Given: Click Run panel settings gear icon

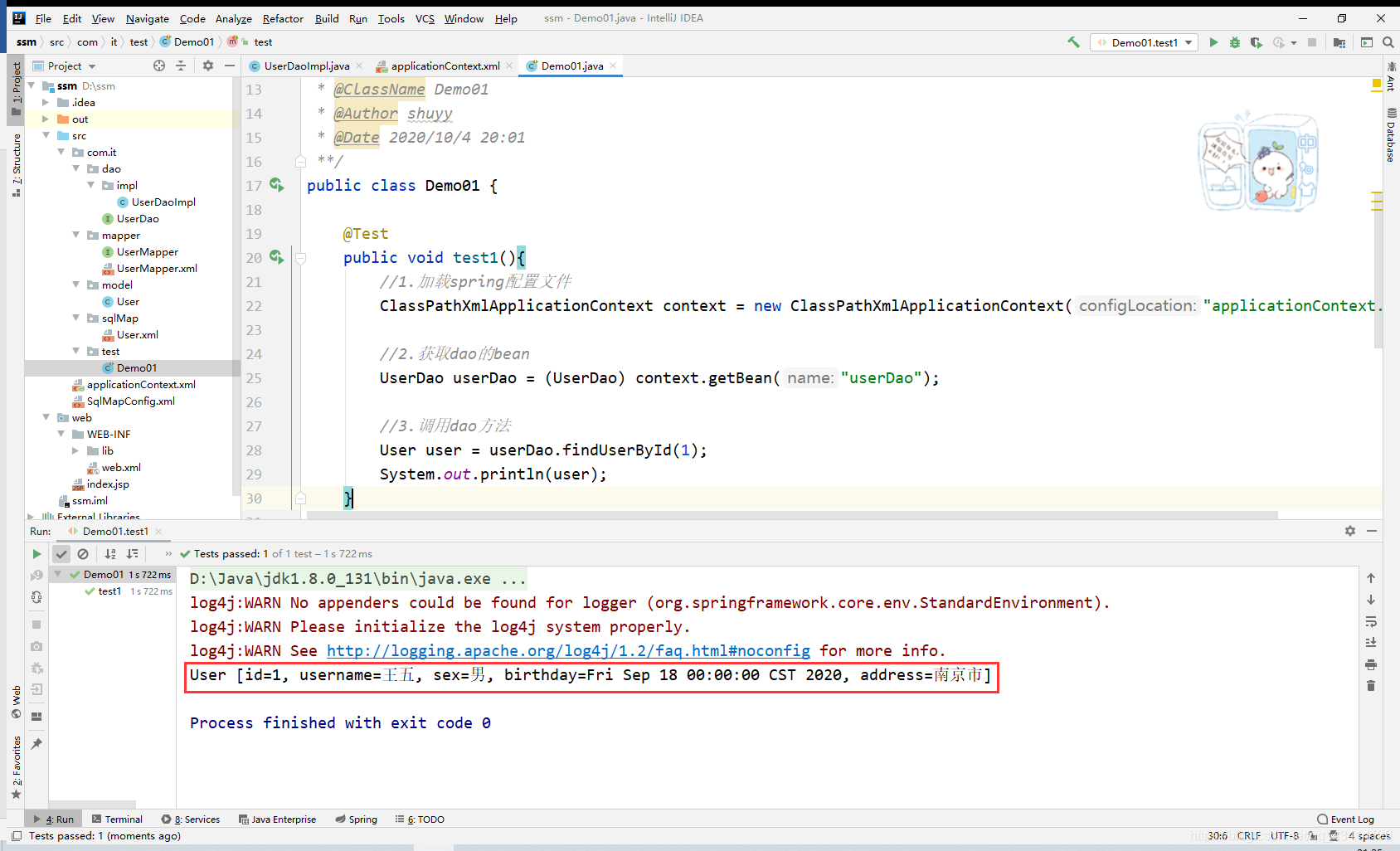Looking at the screenshot, I should click(1350, 531).
